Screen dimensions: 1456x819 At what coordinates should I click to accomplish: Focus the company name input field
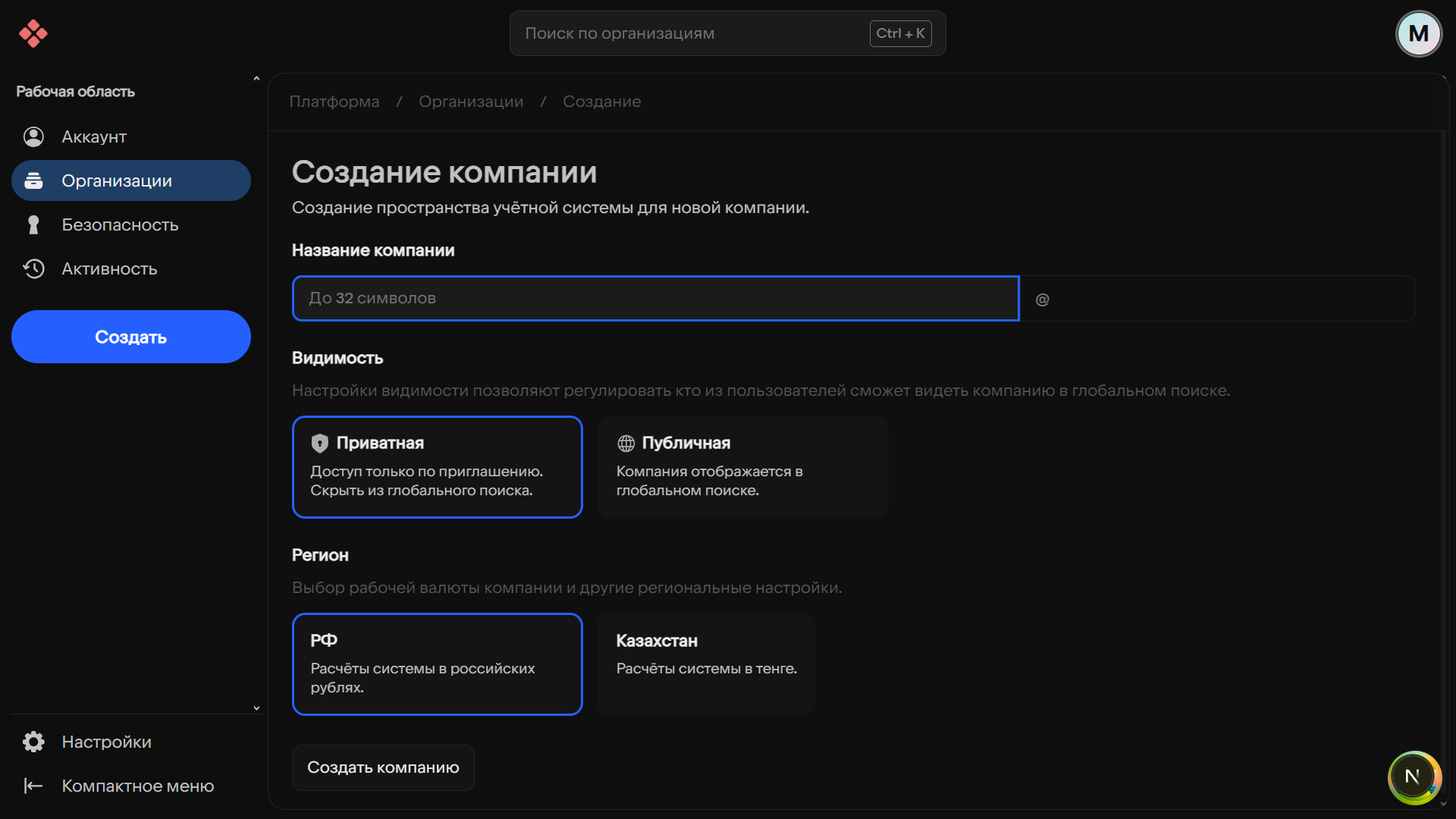655,299
